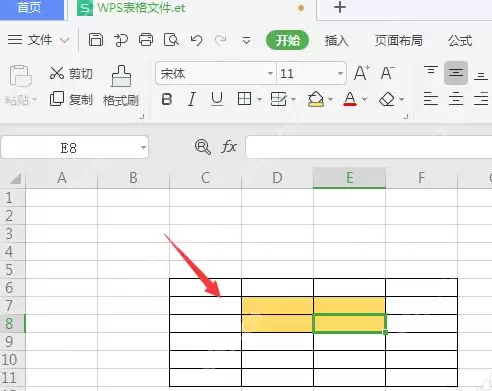Click the 剪切 cut label button
This screenshot has height=391, width=492.
[81, 73]
